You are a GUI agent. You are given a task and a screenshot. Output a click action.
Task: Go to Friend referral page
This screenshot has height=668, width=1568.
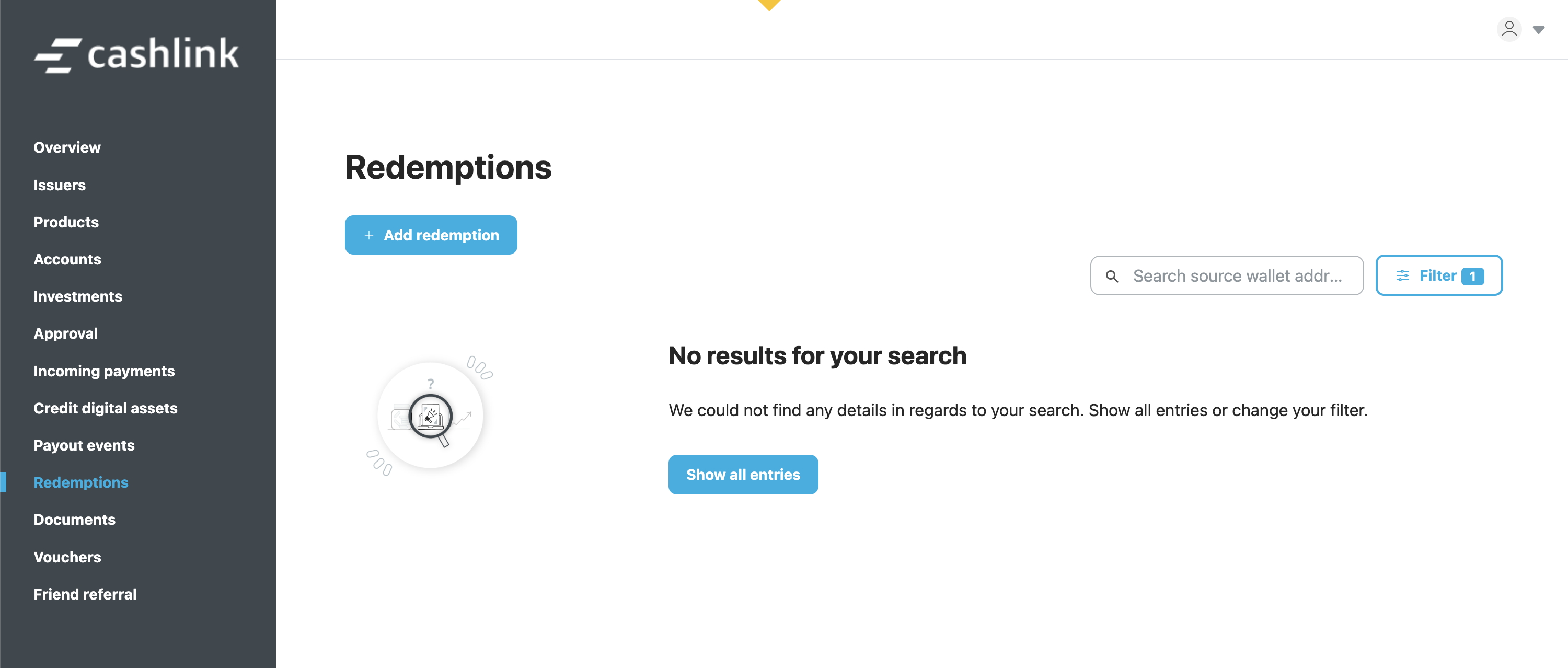tap(85, 594)
